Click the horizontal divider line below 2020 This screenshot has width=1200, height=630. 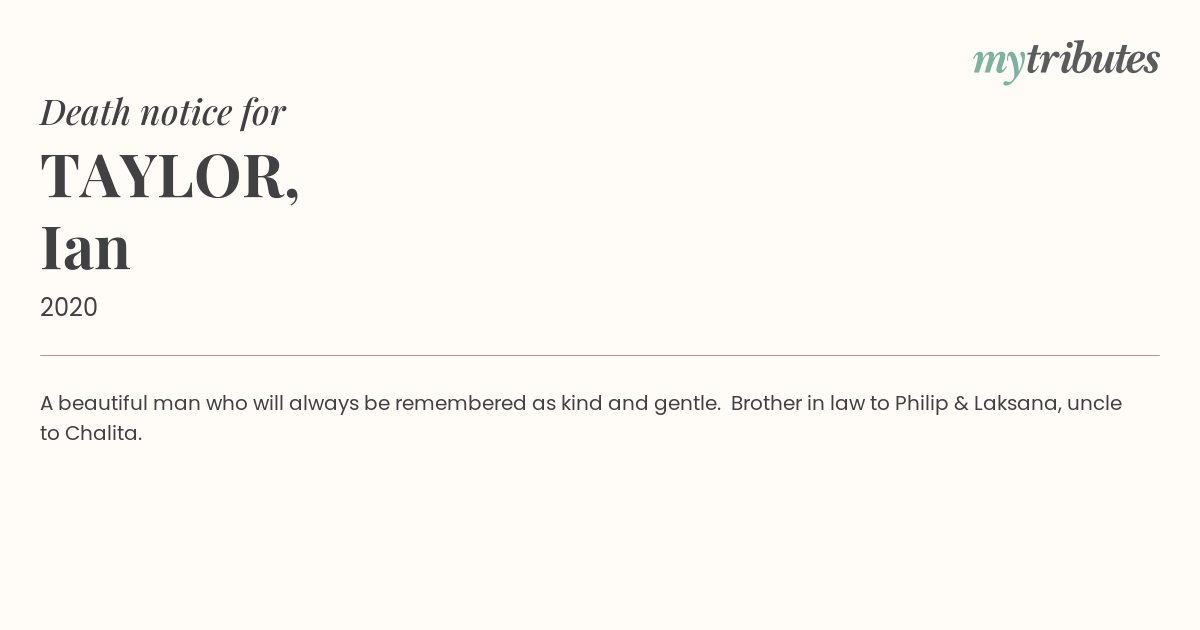click(600, 355)
